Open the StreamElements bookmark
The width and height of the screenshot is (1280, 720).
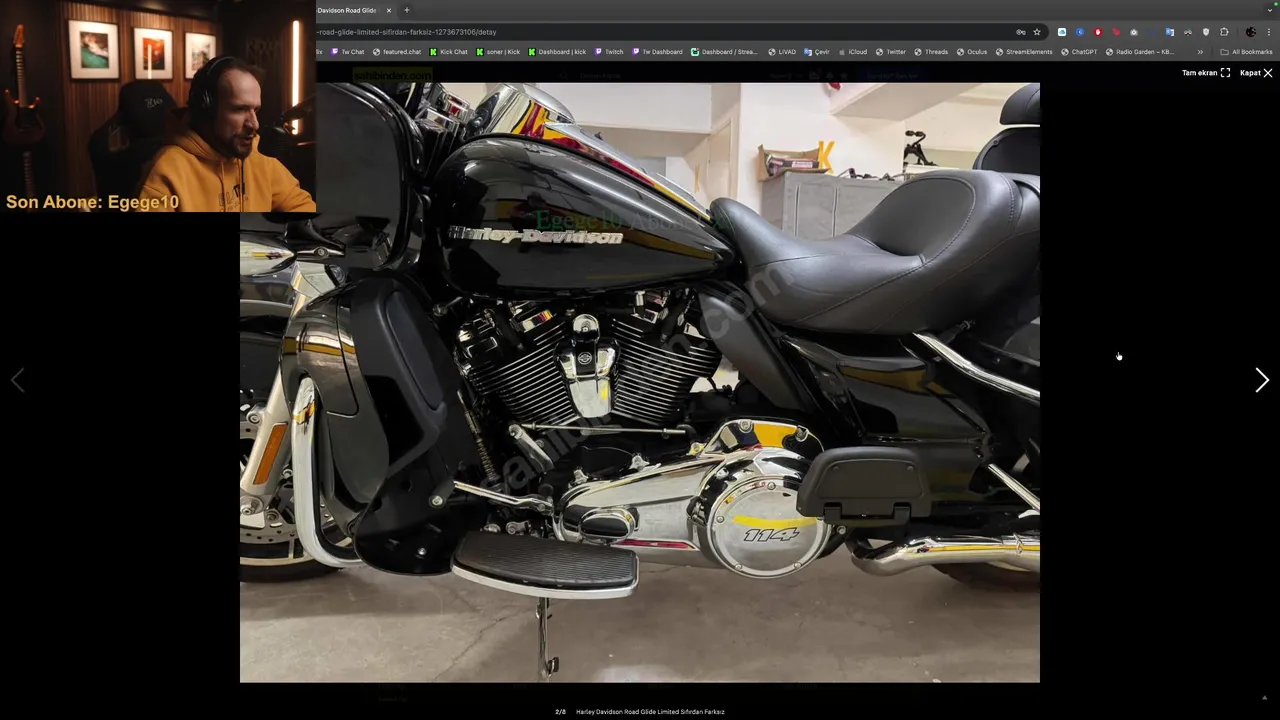(1024, 52)
